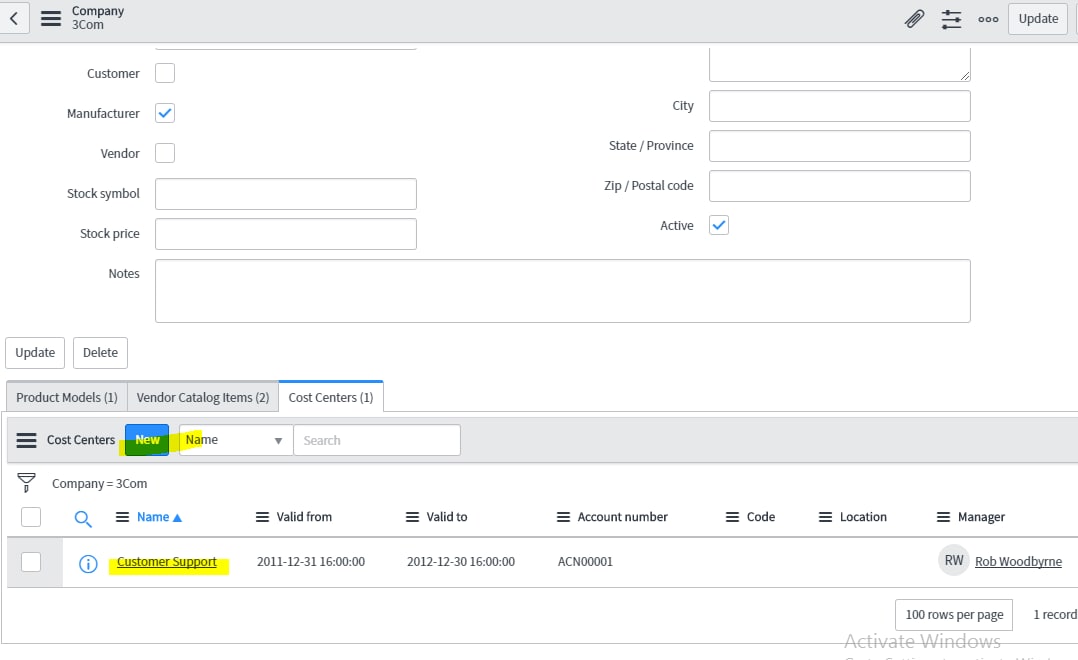1078x660 pixels.
Task: Click the RW avatar for Rob Woodbyrne
Action: [954, 560]
